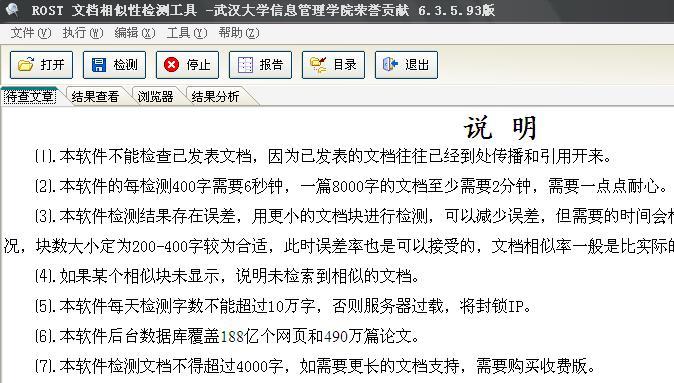Click the 停止 button label
The height and width of the screenshot is (383, 674).
tap(198, 65)
